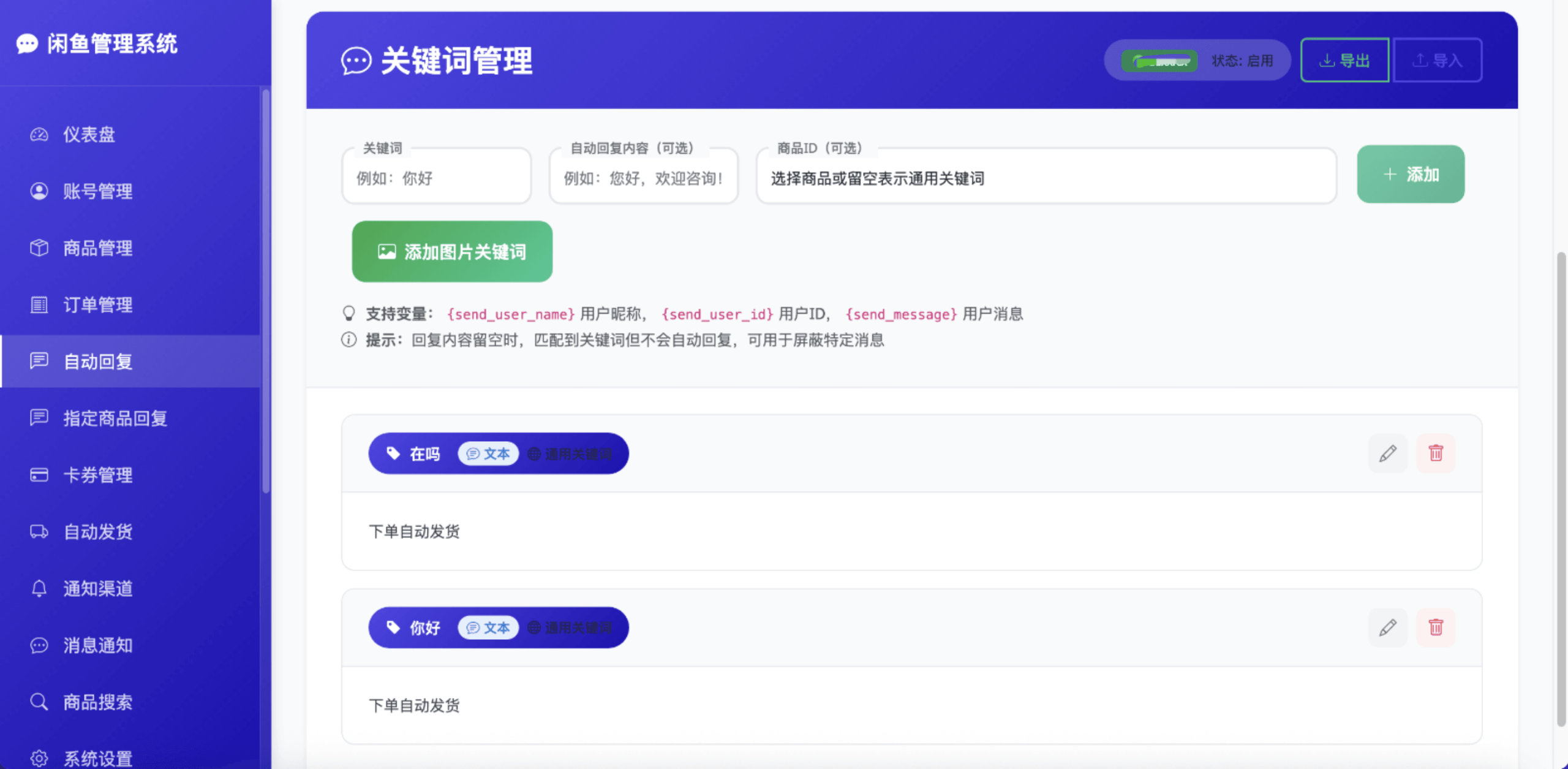
Task: Click the 商品搜索 magnifier icon
Action: pyautogui.click(x=39, y=702)
